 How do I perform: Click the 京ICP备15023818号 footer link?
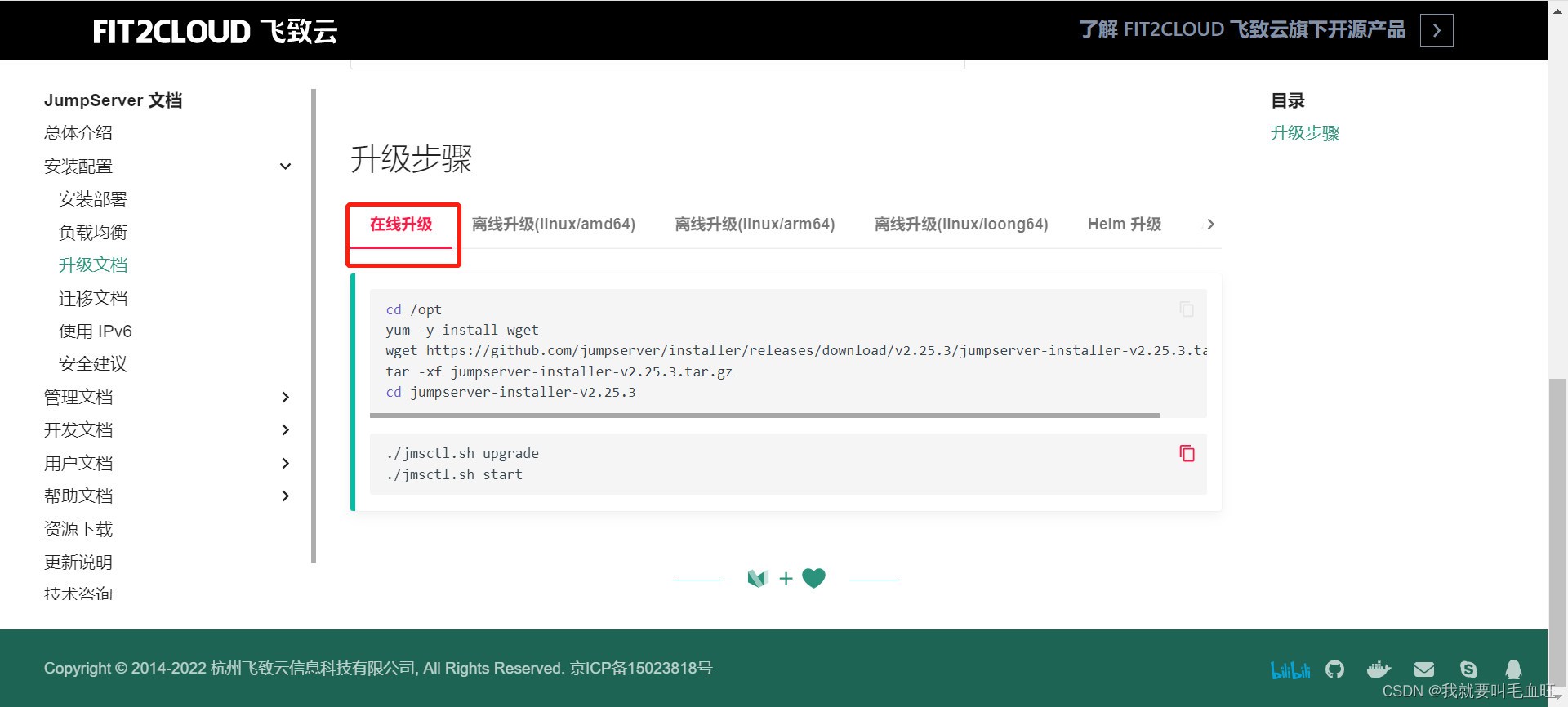(x=641, y=669)
